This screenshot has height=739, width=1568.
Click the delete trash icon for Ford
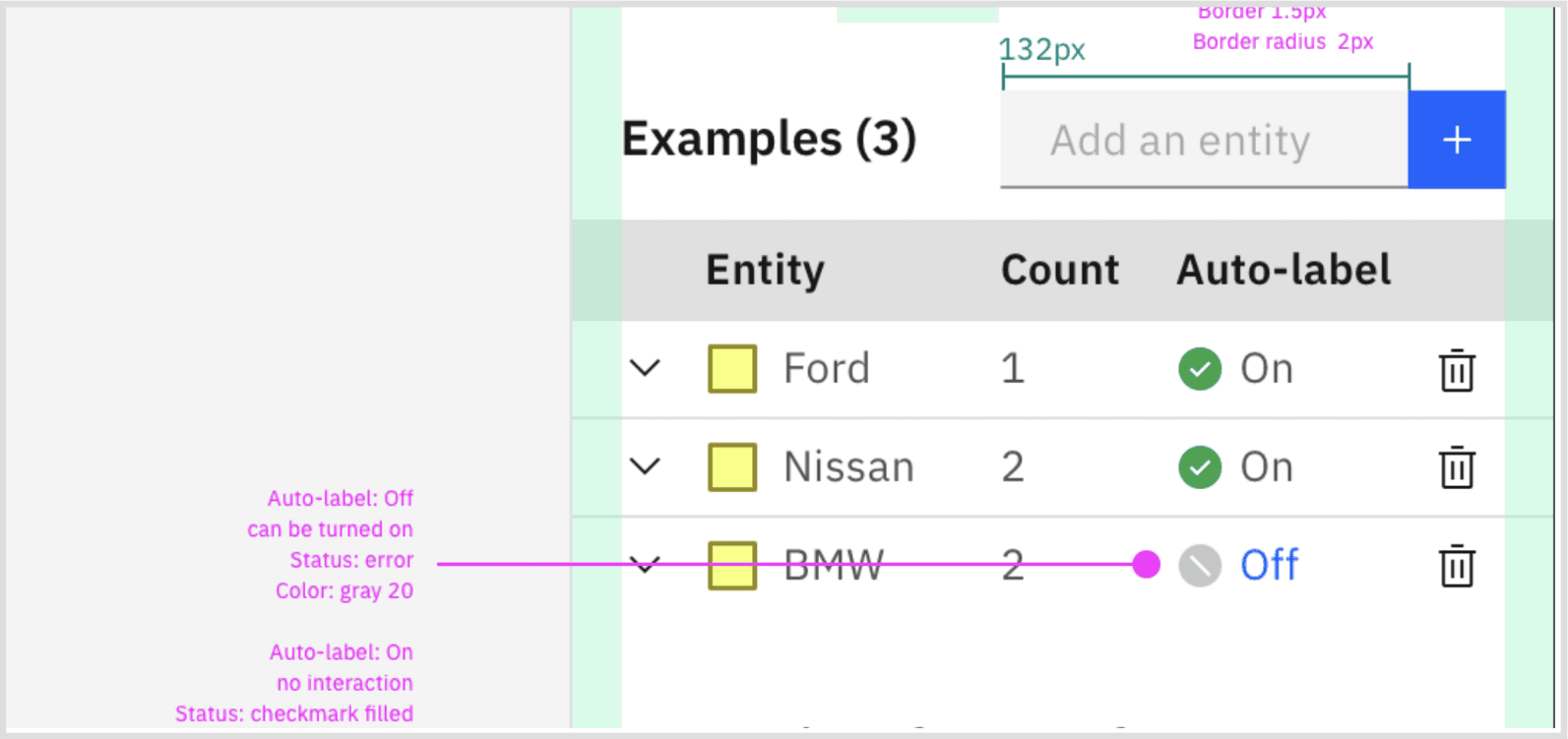(x=1456, y=371)
